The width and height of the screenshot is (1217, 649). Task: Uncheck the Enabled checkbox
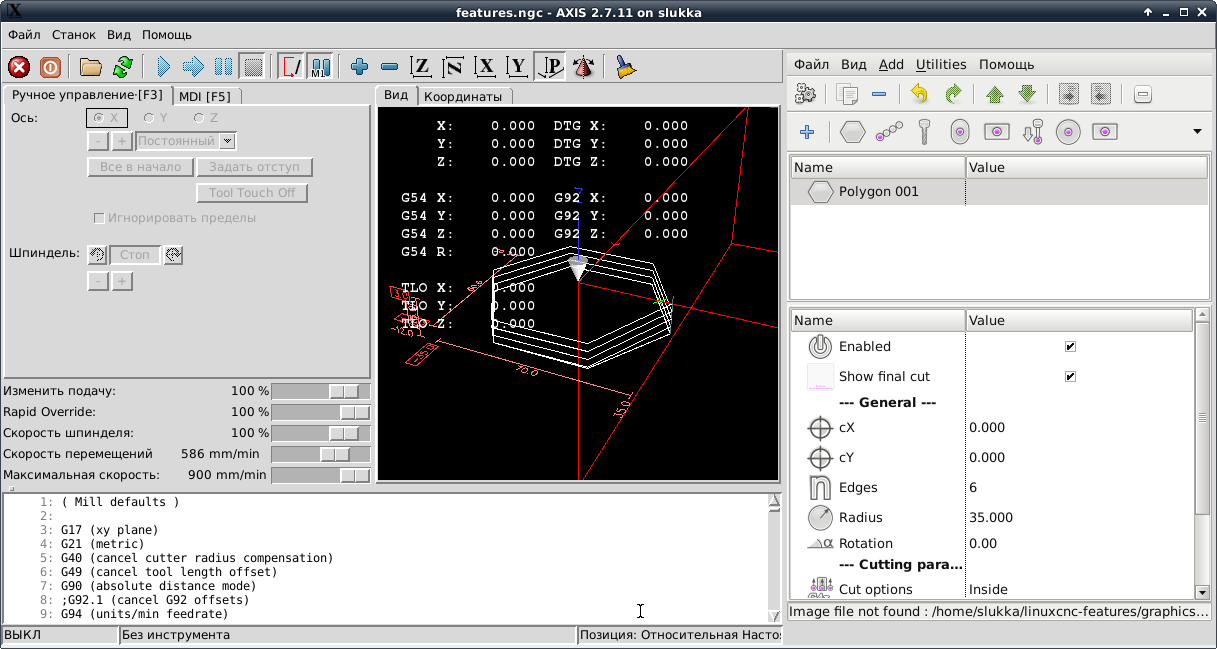pyautogui.click(x=1070, y=347)
